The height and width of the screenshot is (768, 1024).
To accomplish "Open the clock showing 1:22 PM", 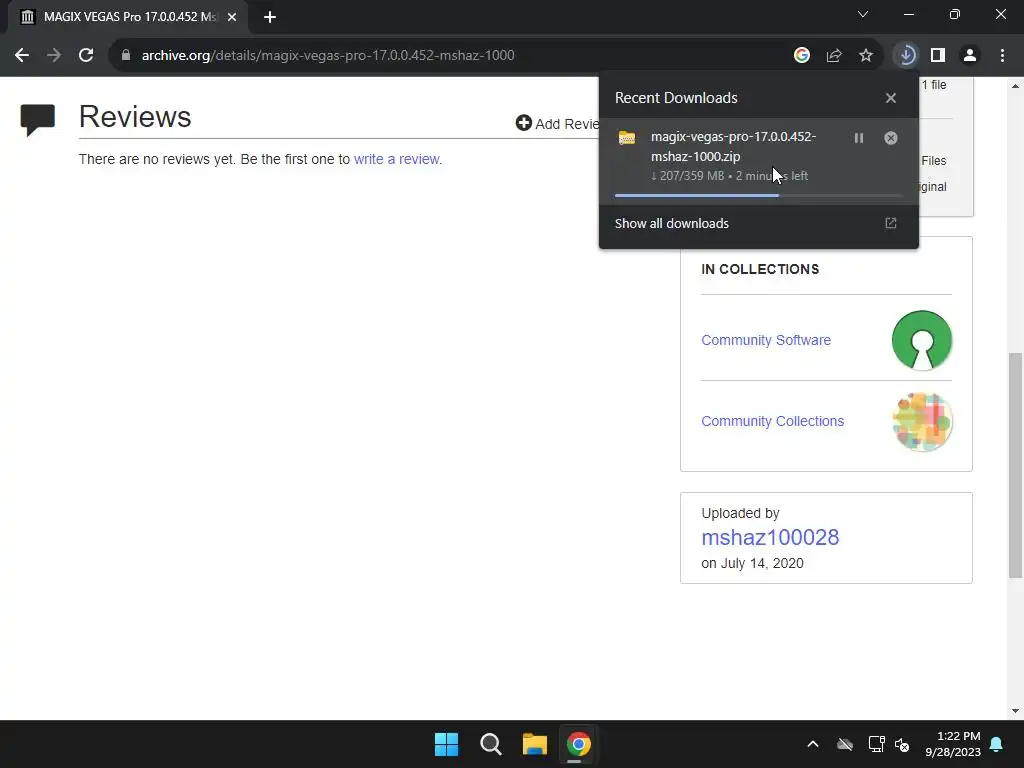I will pos(953,744).
